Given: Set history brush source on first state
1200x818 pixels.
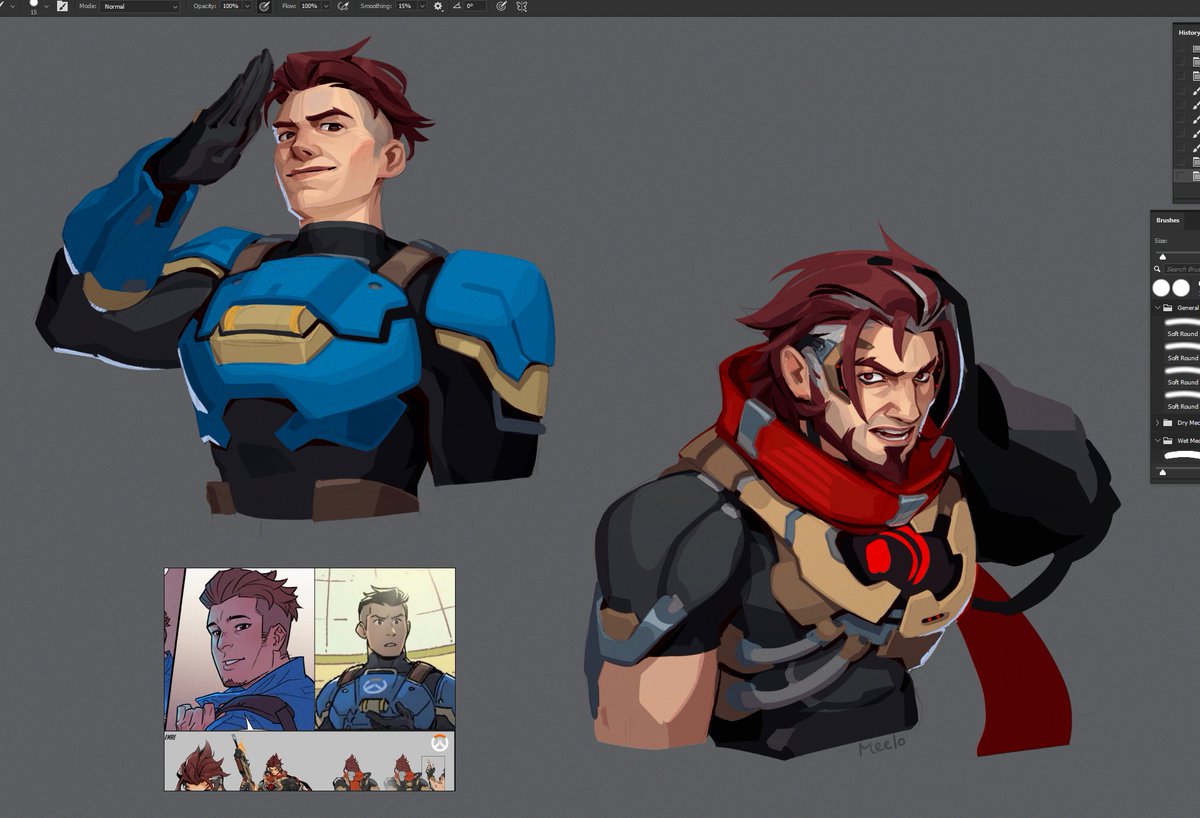Looking at the screenshot, I should click(1181, 48).
